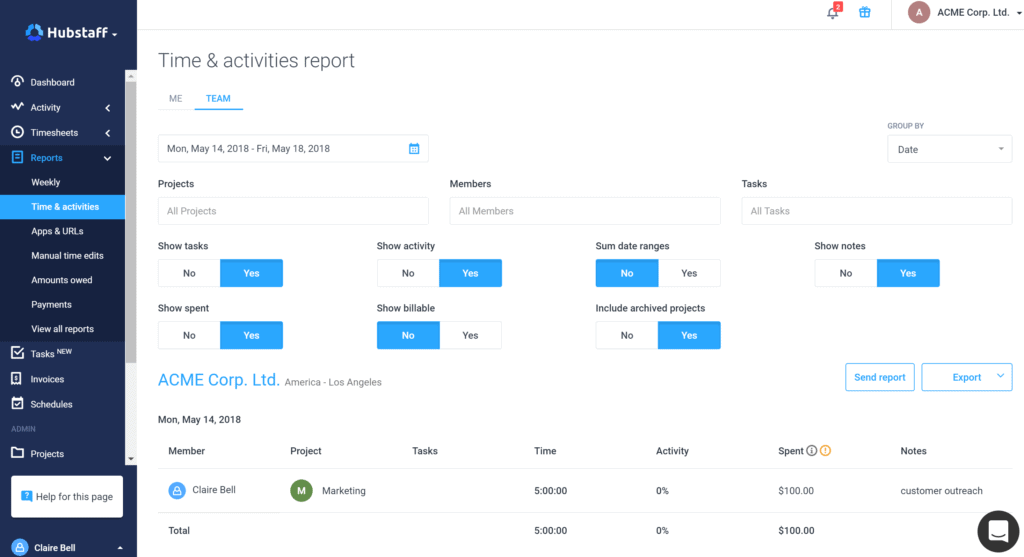Click the Projects folder icon
The width and height of the screenshot is (1024, 557).
(x=18, y=453)
